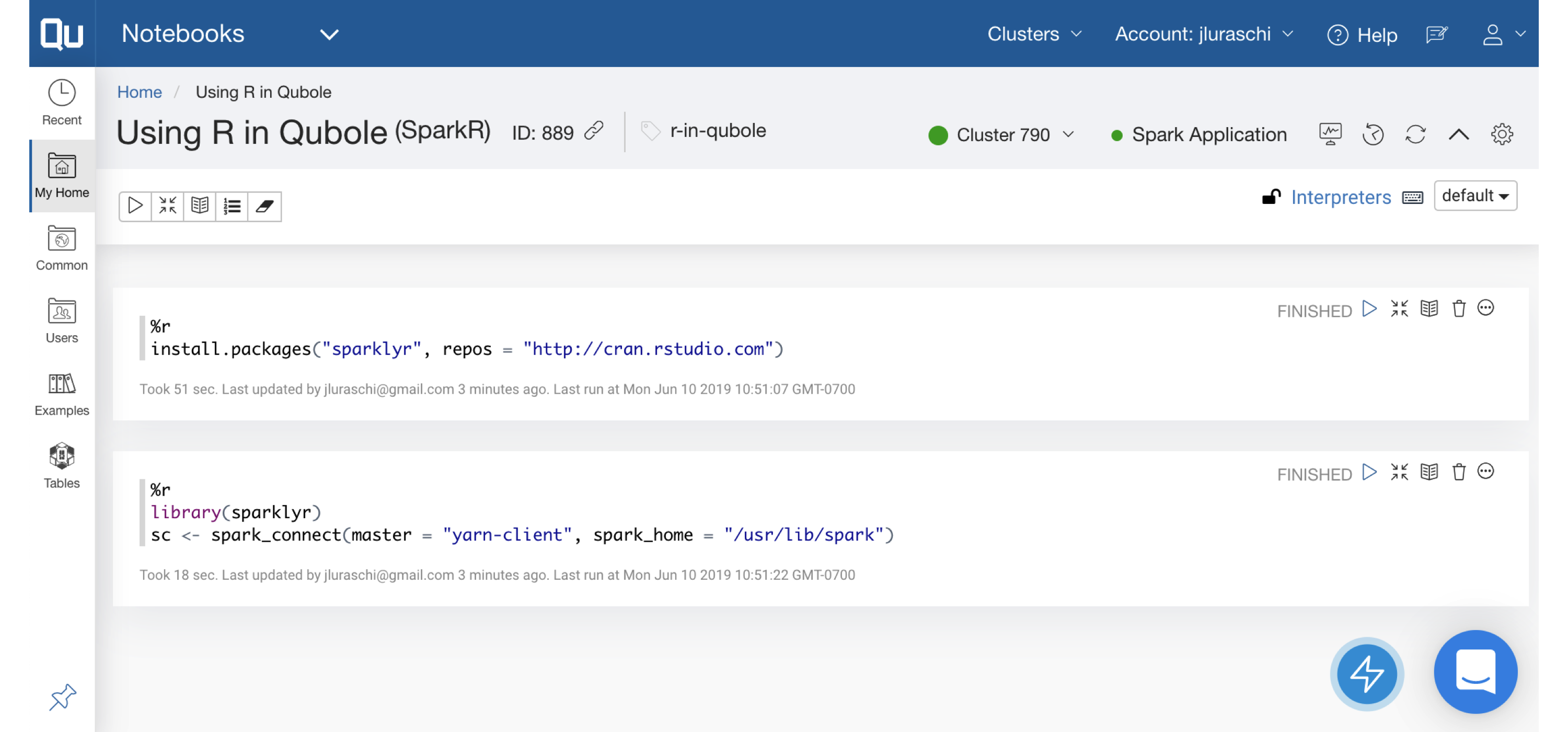Clear all output with eraser icon
The image size is (1568, 732).
coord(264,206)
